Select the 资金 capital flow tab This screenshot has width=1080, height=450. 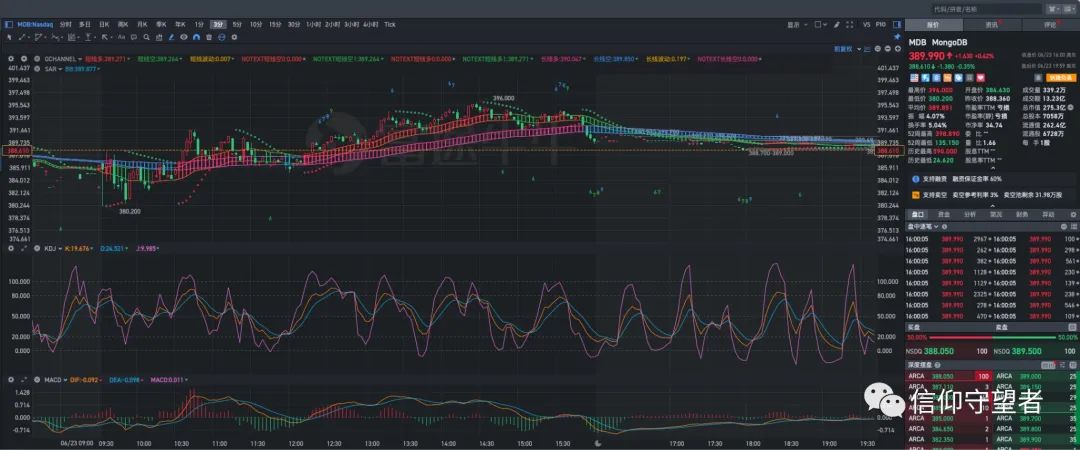944,214
